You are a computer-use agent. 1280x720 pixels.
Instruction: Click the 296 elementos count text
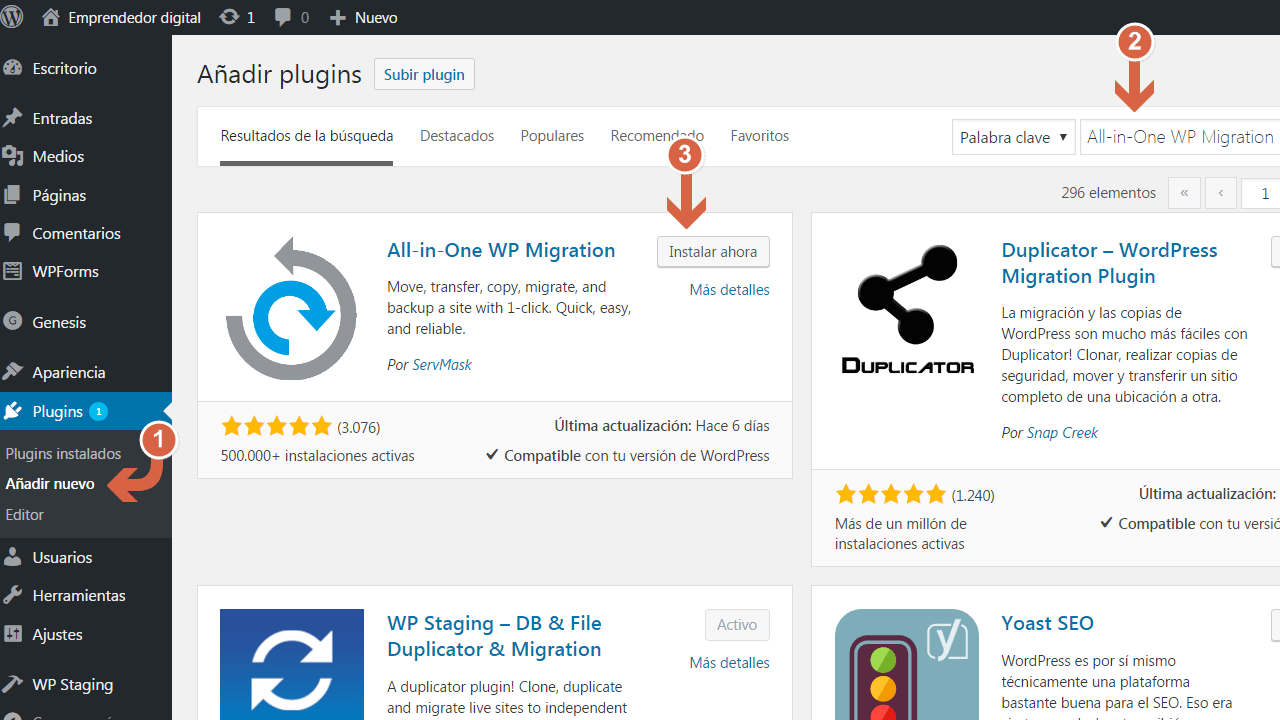click(1108, 193)
